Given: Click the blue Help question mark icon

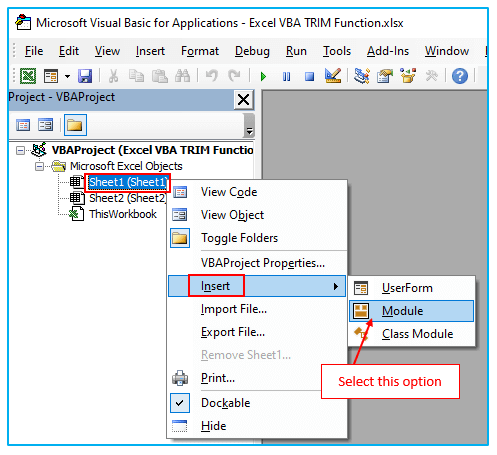Looking at the screenshot, I should coord(460,76).
